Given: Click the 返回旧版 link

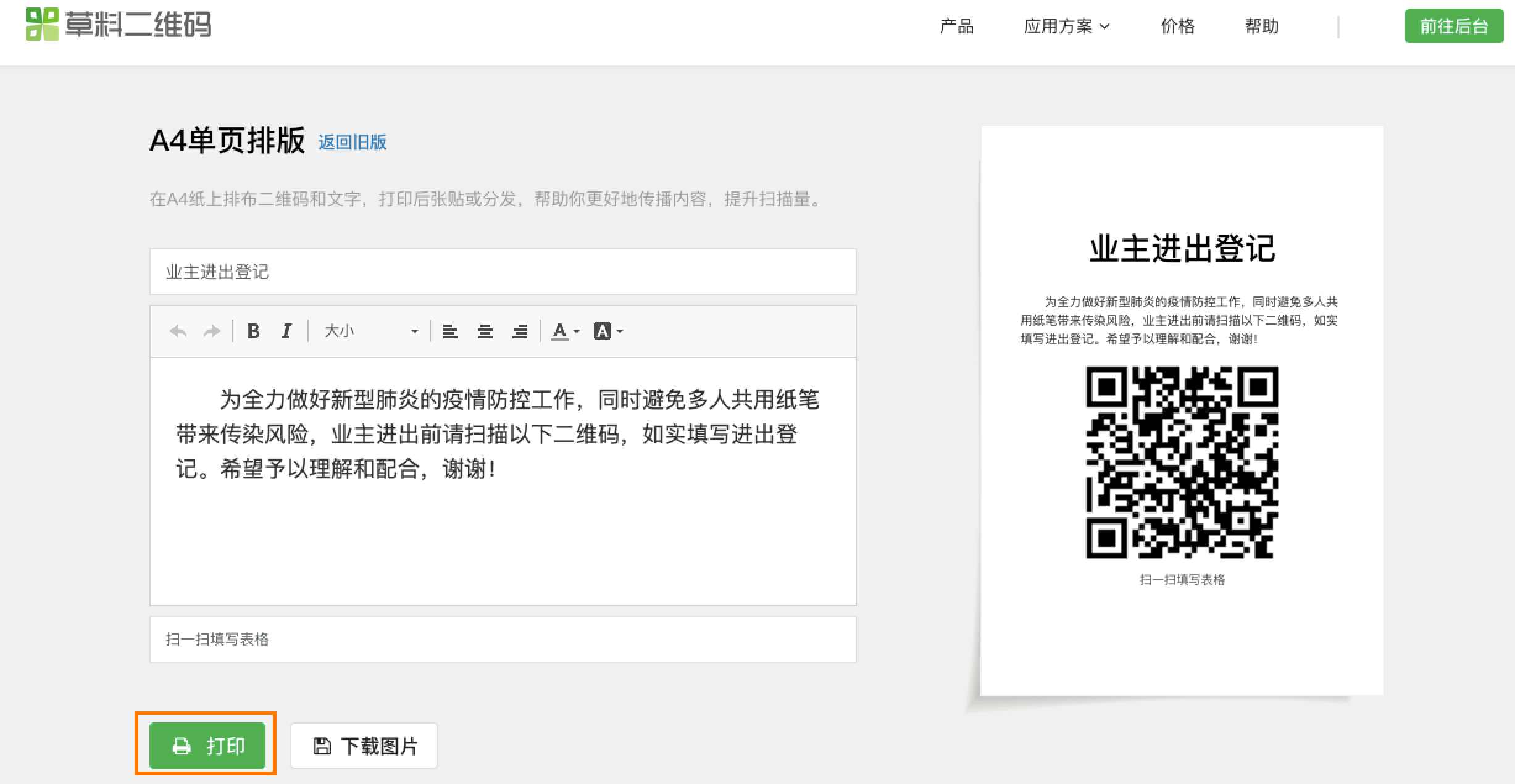Looking at the screenshot, I should tap(353, 143).
